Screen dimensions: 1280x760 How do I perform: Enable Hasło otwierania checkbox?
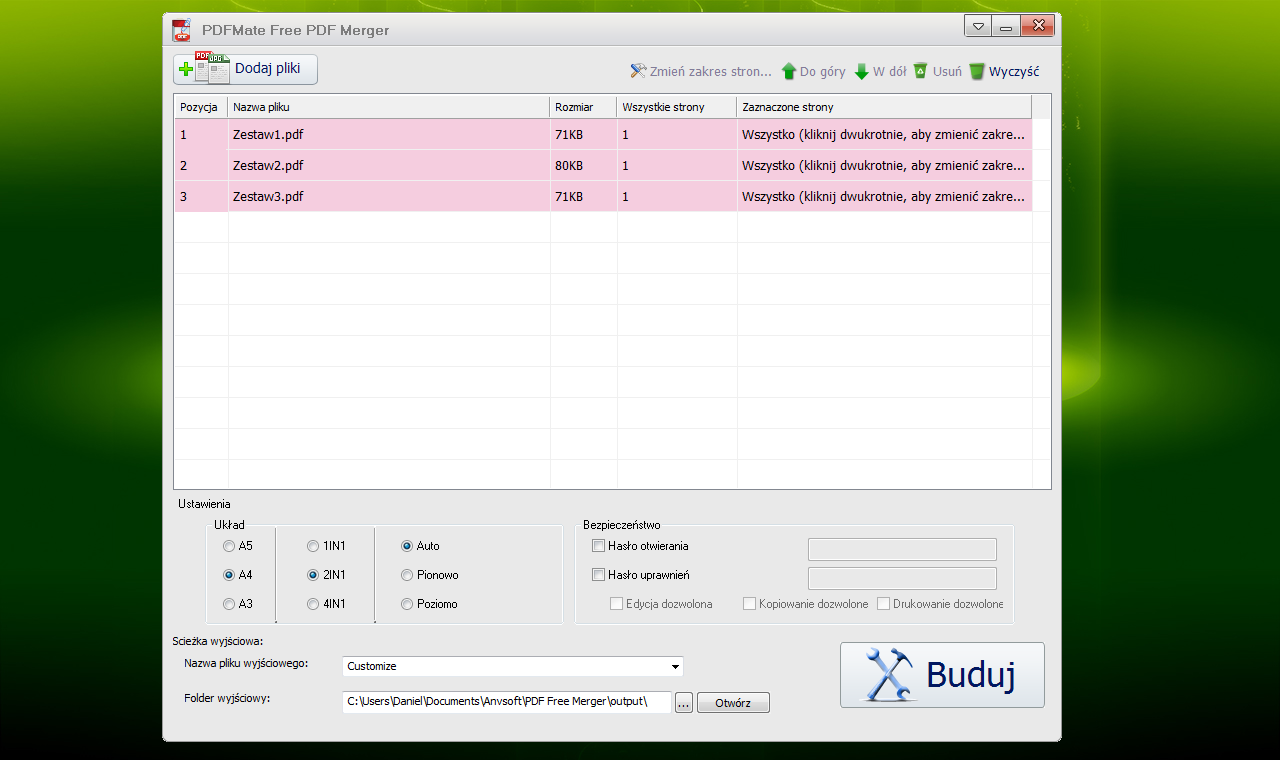(599, 546)
